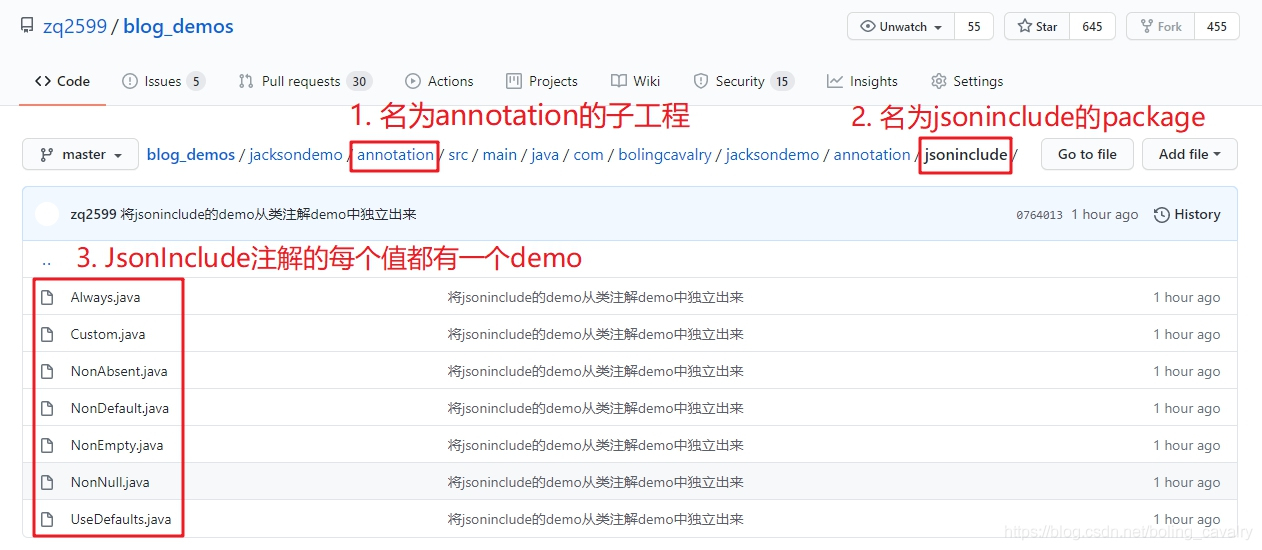The image size is (1262, 550).
Task: Expand the master branch selector
Action: click(x=81, y=155)
